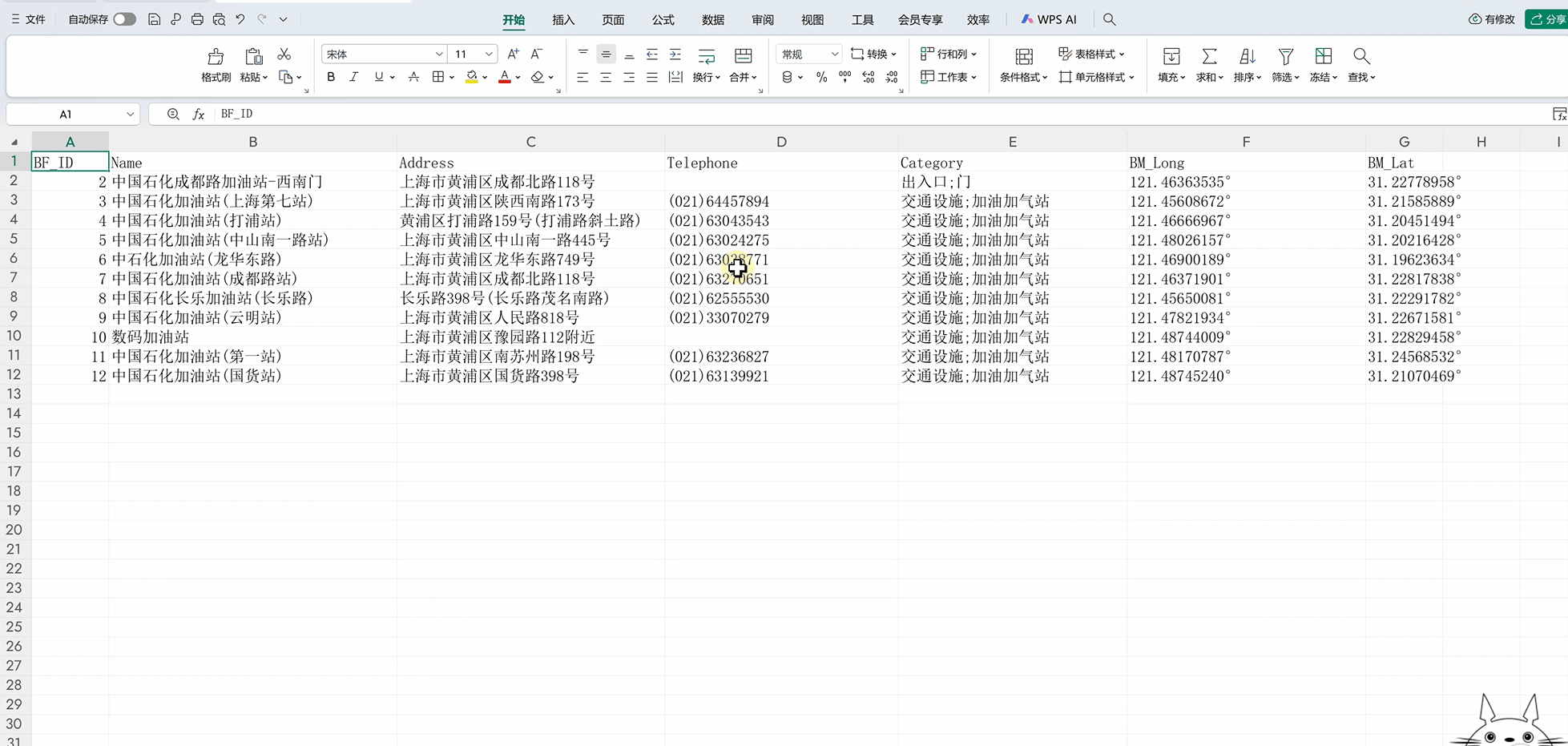
Task: Click the eraser clear icon
Action: tap(538, 77)
